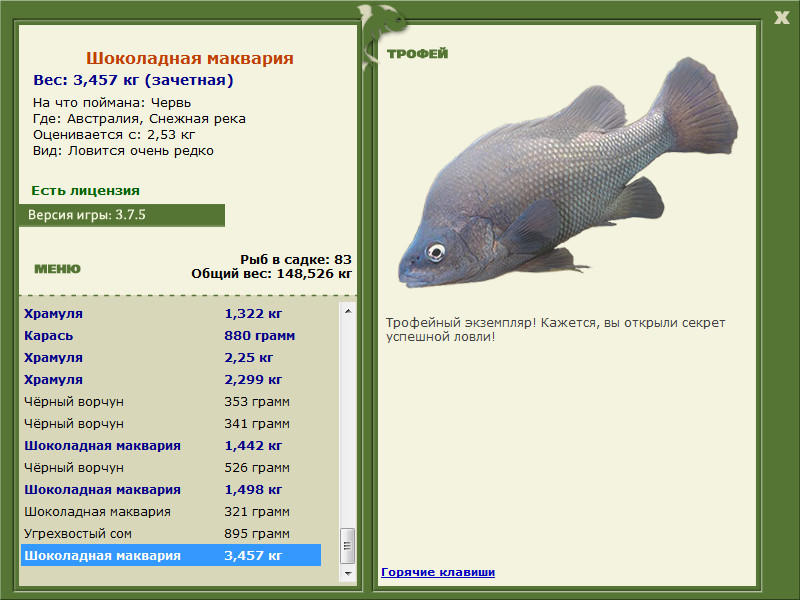The width and height of the screenshot is (800, 600).
Task: Select Угрехвостый сом 895 грамм row
Action: (171, 533)
